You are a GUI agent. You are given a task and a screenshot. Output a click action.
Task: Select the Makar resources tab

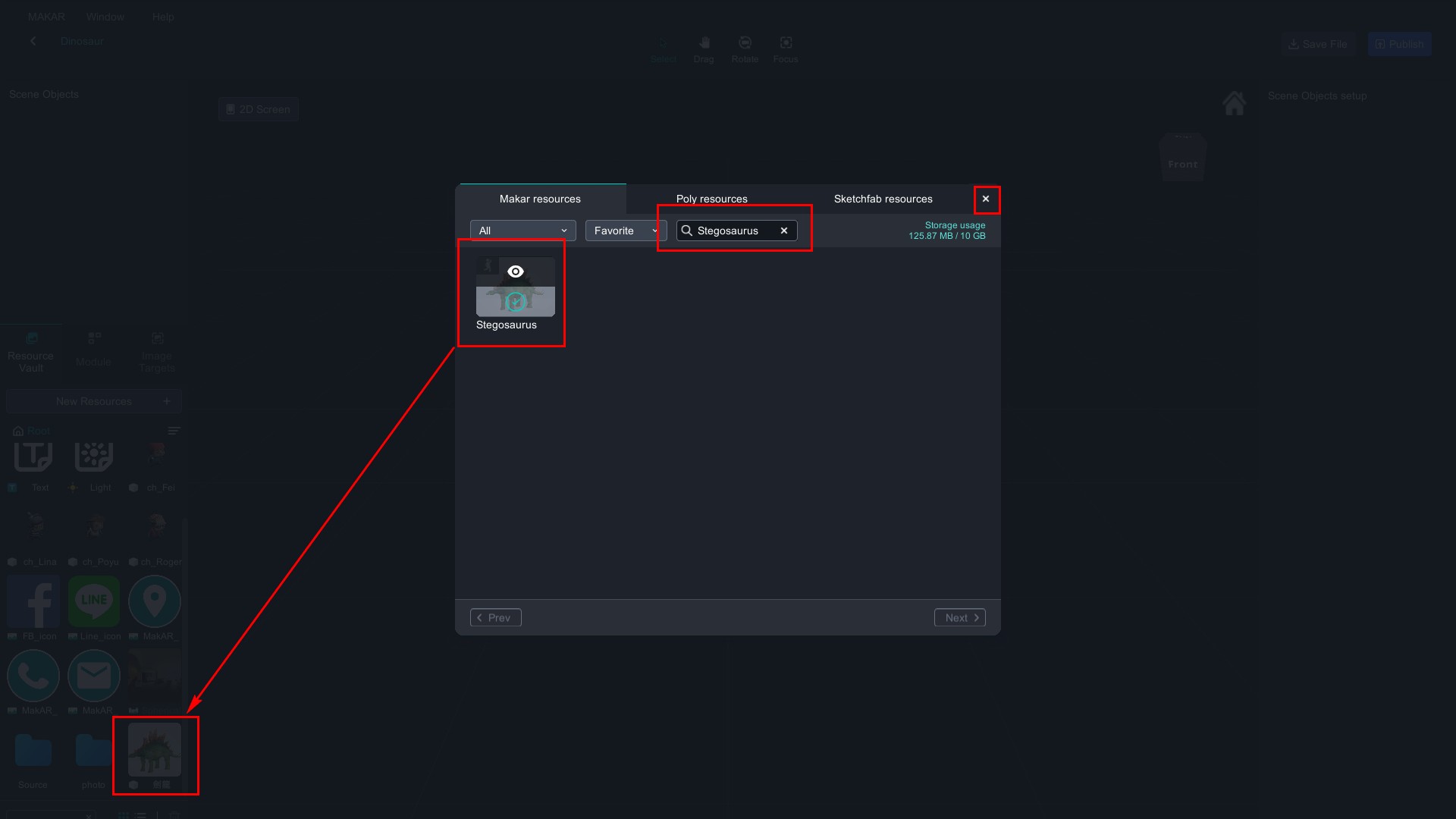(540, 199)
